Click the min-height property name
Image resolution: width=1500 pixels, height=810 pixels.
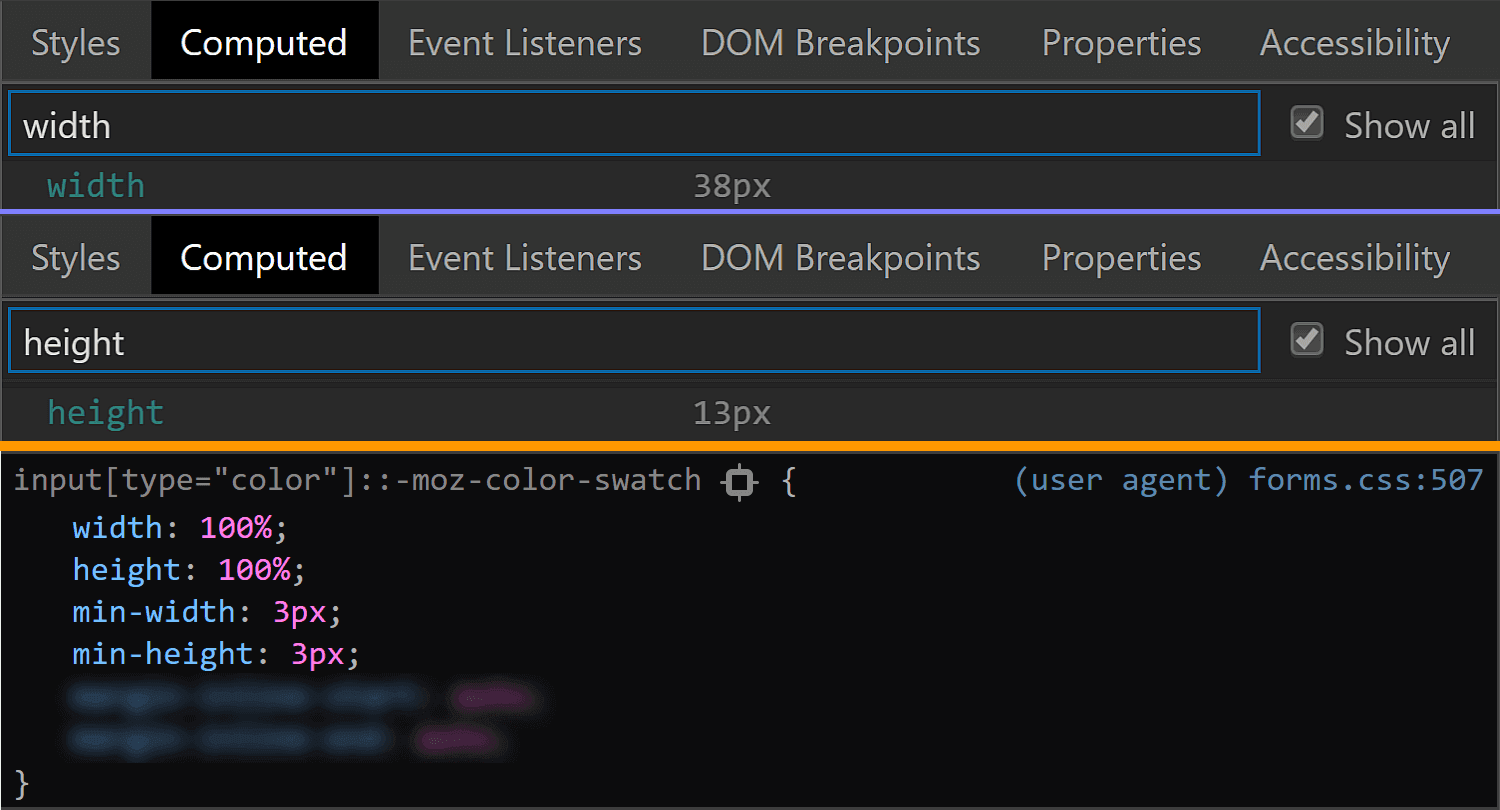click(164, 654)
